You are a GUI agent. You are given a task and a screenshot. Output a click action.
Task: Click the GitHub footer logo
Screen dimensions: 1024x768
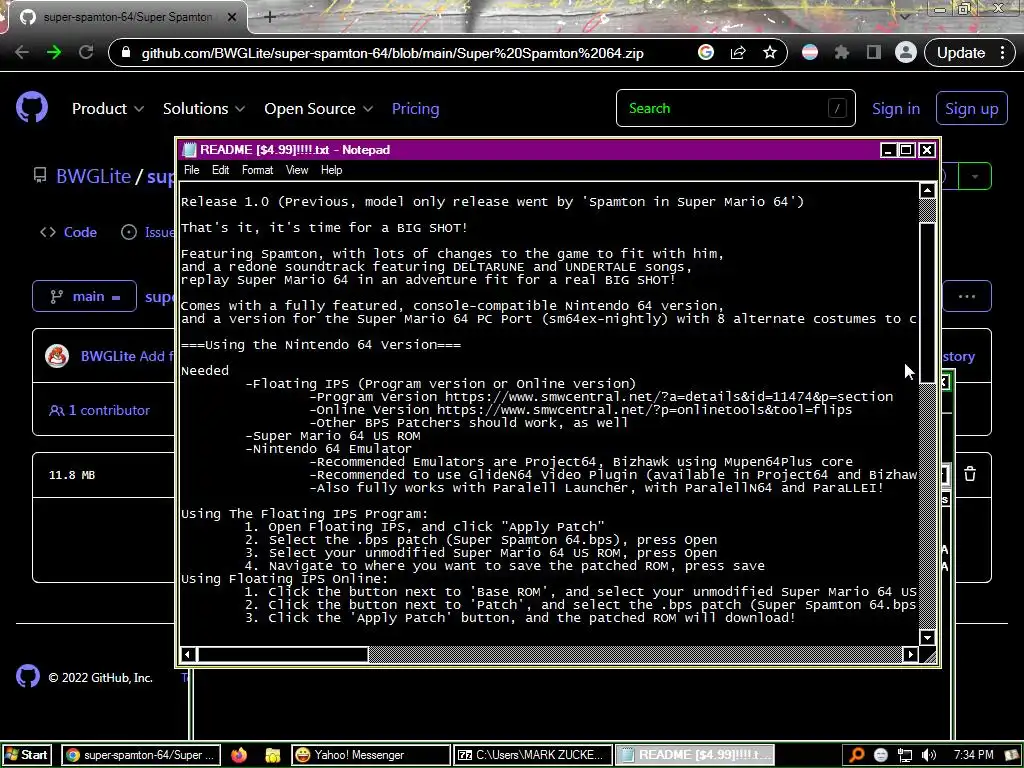point(28,677)
